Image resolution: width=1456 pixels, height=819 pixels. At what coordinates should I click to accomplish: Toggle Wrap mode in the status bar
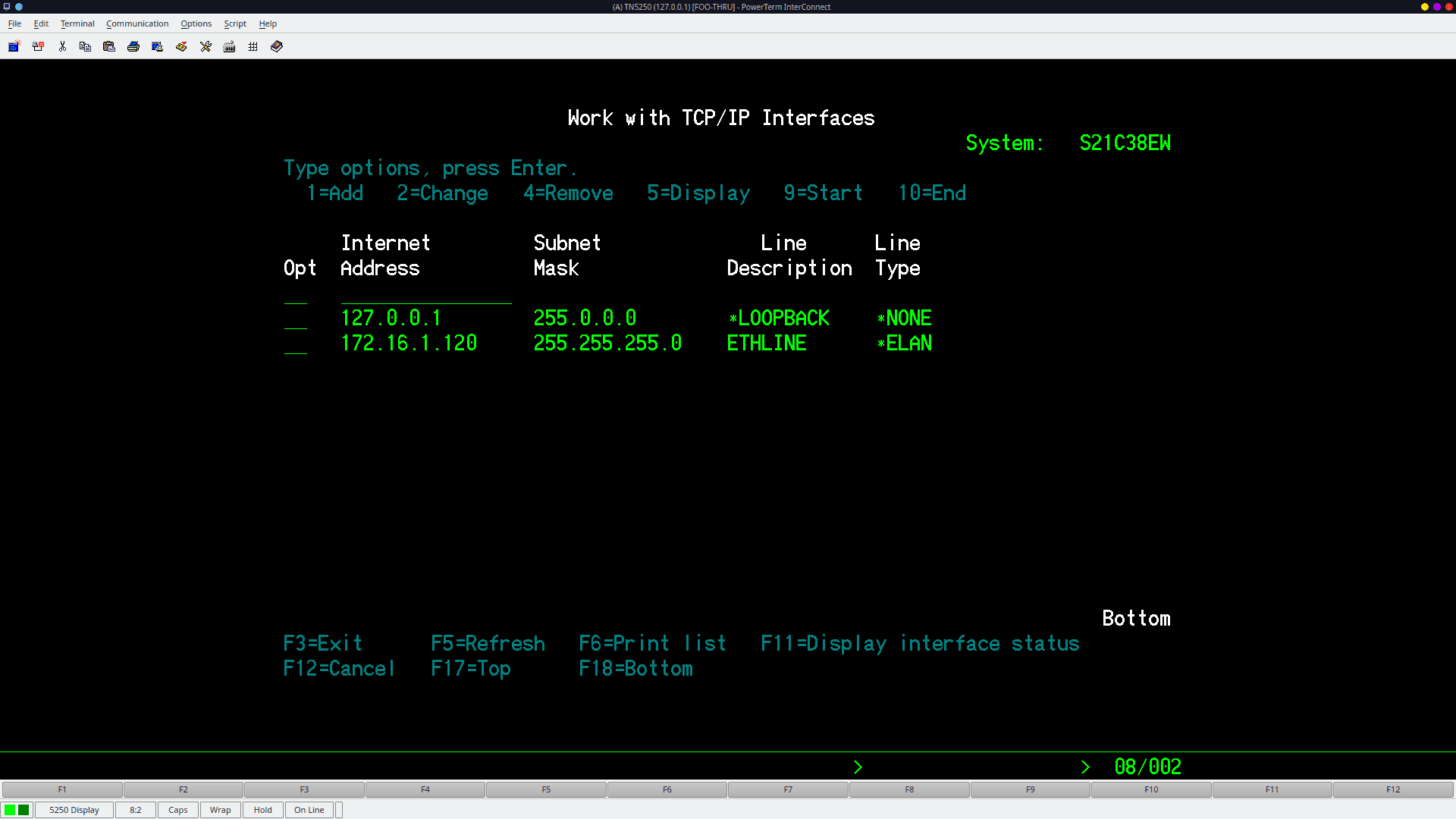tap(220, 810)
